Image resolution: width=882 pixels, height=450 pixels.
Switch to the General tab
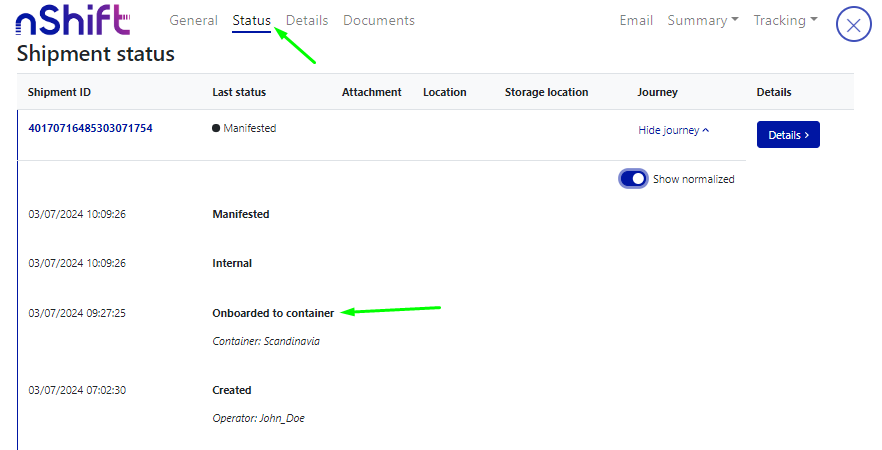[x=194, y=20]
